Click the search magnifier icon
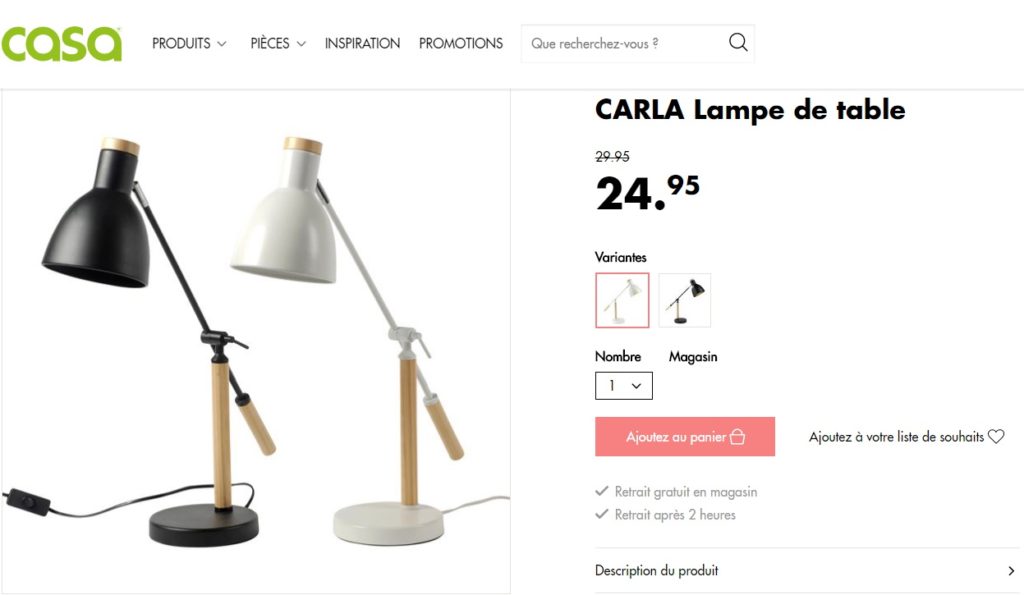The height and width of the screenshot is (595, 1024). coord(738,42)
